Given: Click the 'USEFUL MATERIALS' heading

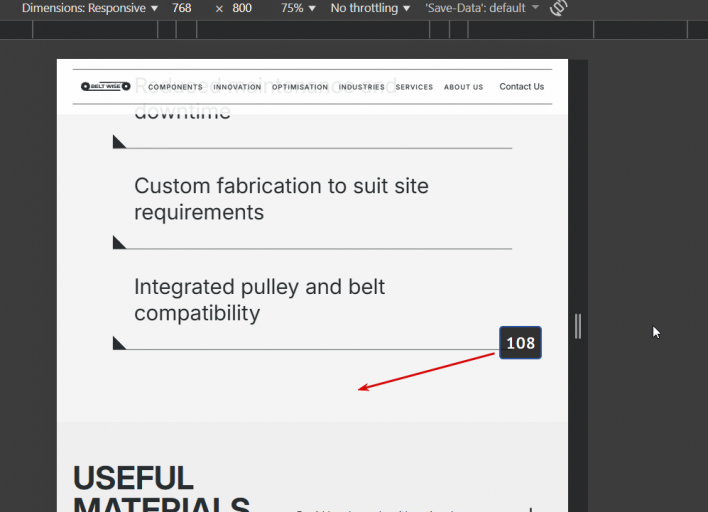Looking at the screenshot, I should coord(161,490).
